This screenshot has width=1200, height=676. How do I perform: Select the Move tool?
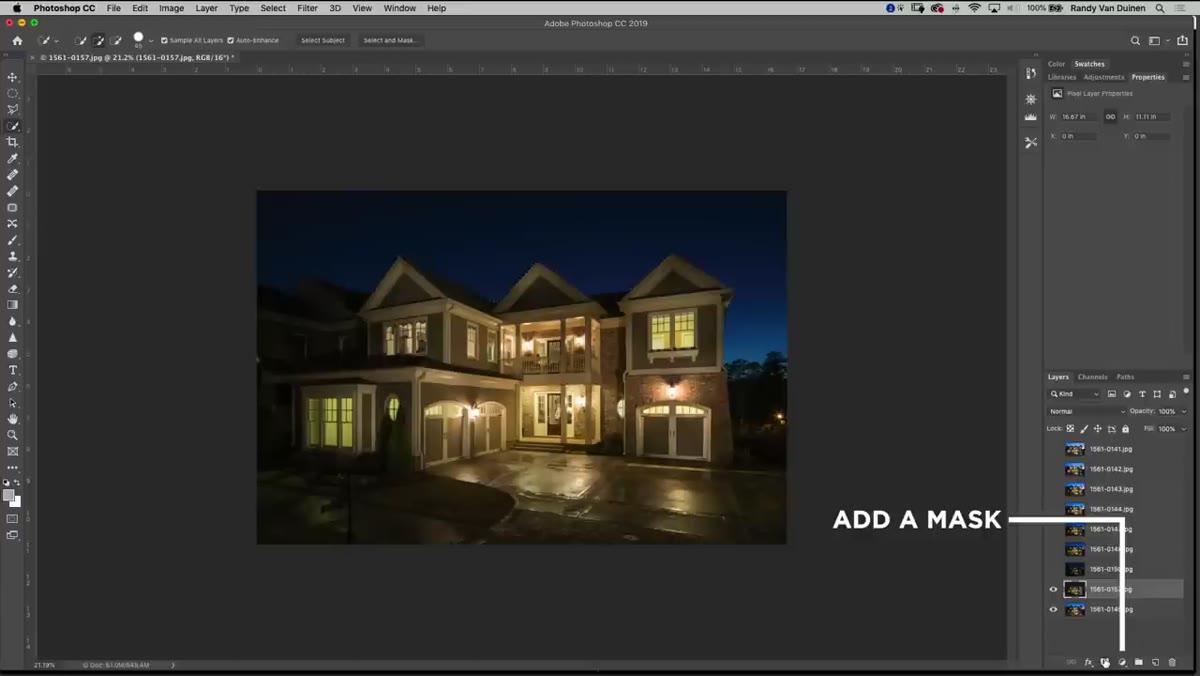[13, 77]
